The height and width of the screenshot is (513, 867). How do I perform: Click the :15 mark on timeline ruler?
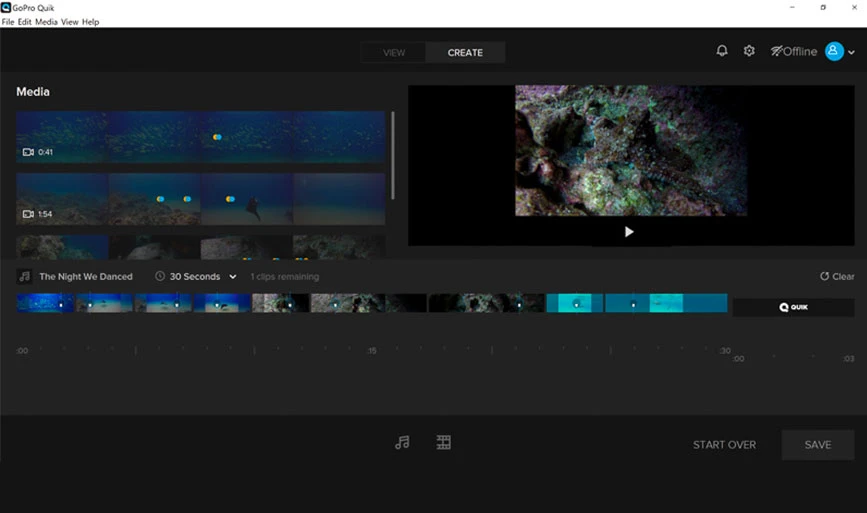[x=372, y=351]
